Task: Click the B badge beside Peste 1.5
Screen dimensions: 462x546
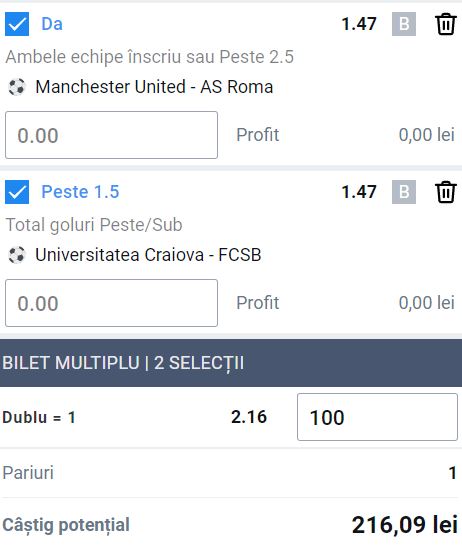Action: 404,192
